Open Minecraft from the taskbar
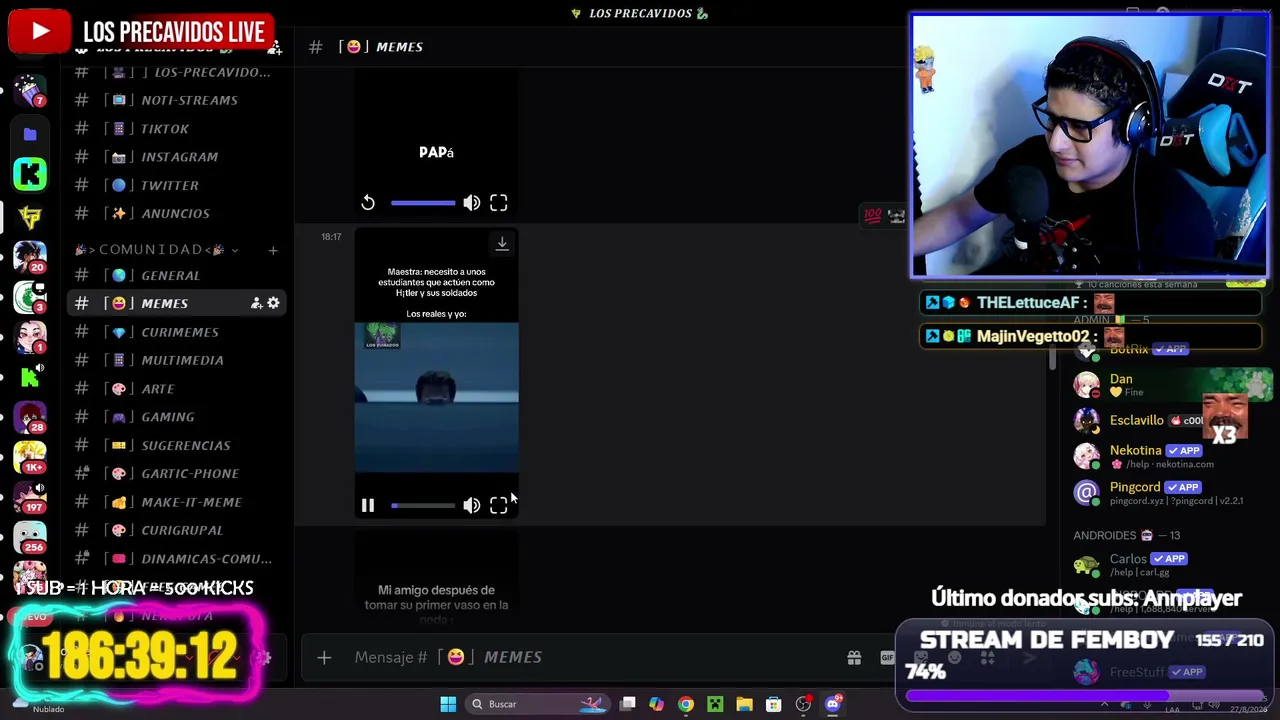 click(715, 704)
